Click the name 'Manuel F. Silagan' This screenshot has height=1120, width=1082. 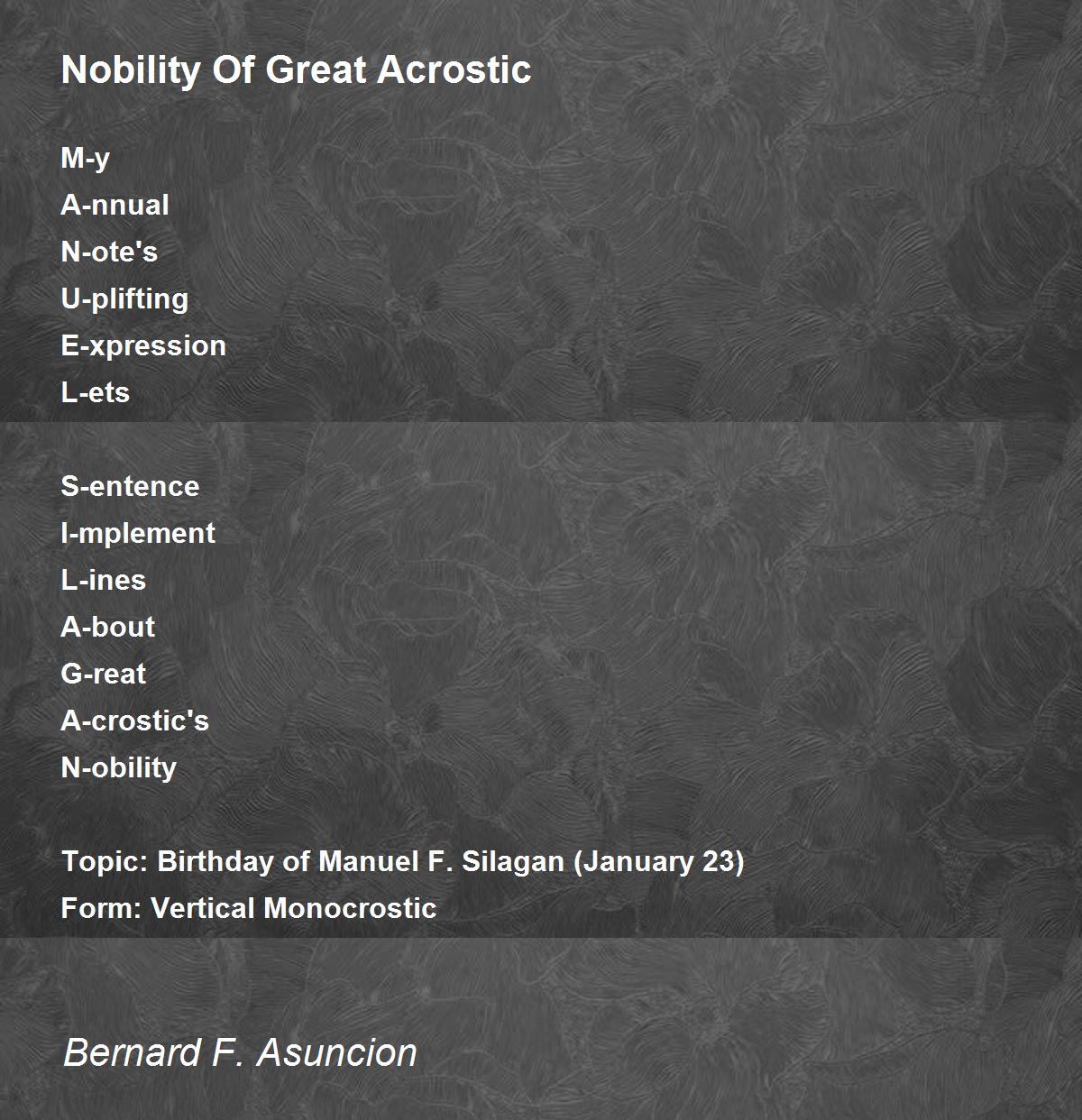442,862
